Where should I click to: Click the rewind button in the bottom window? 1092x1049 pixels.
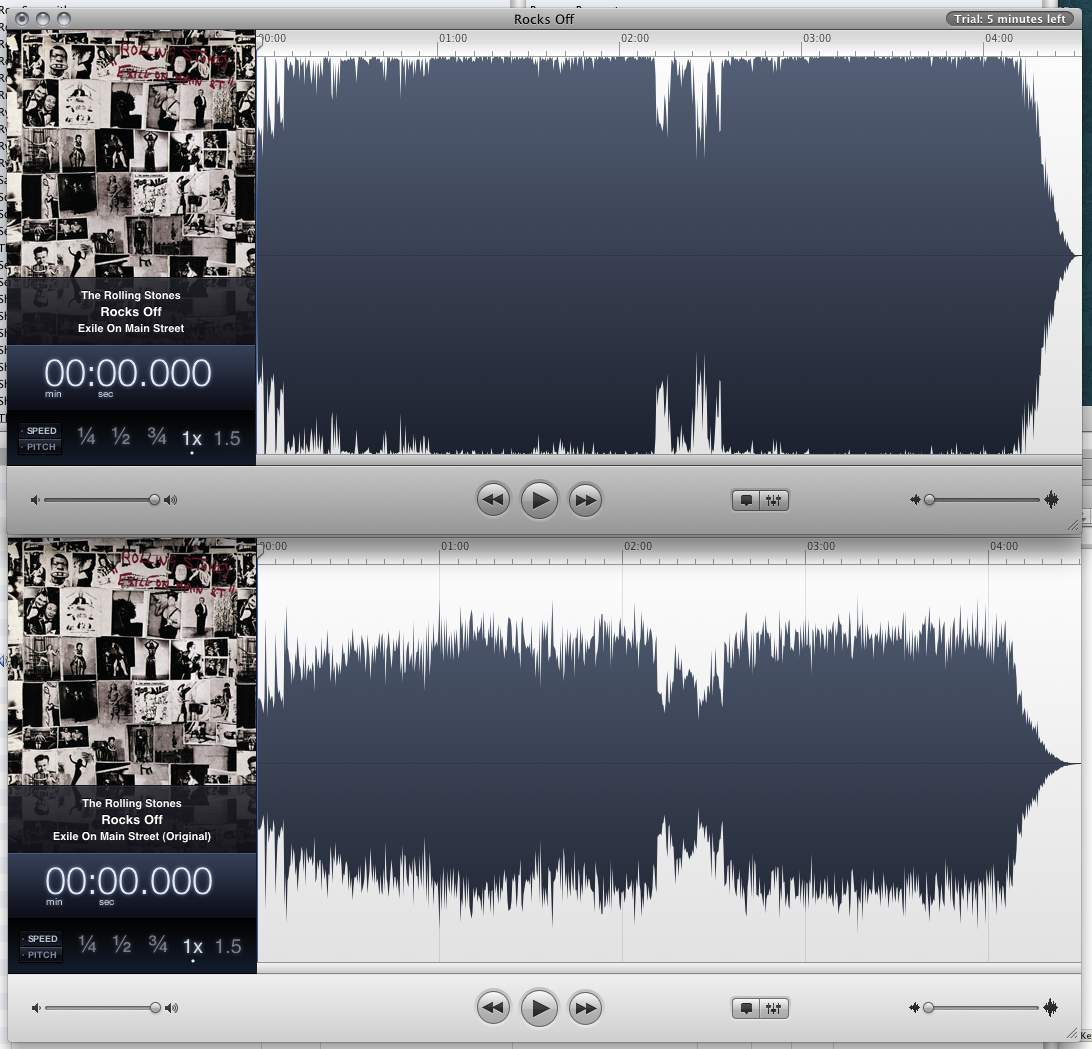click(x=493, y=1007)
